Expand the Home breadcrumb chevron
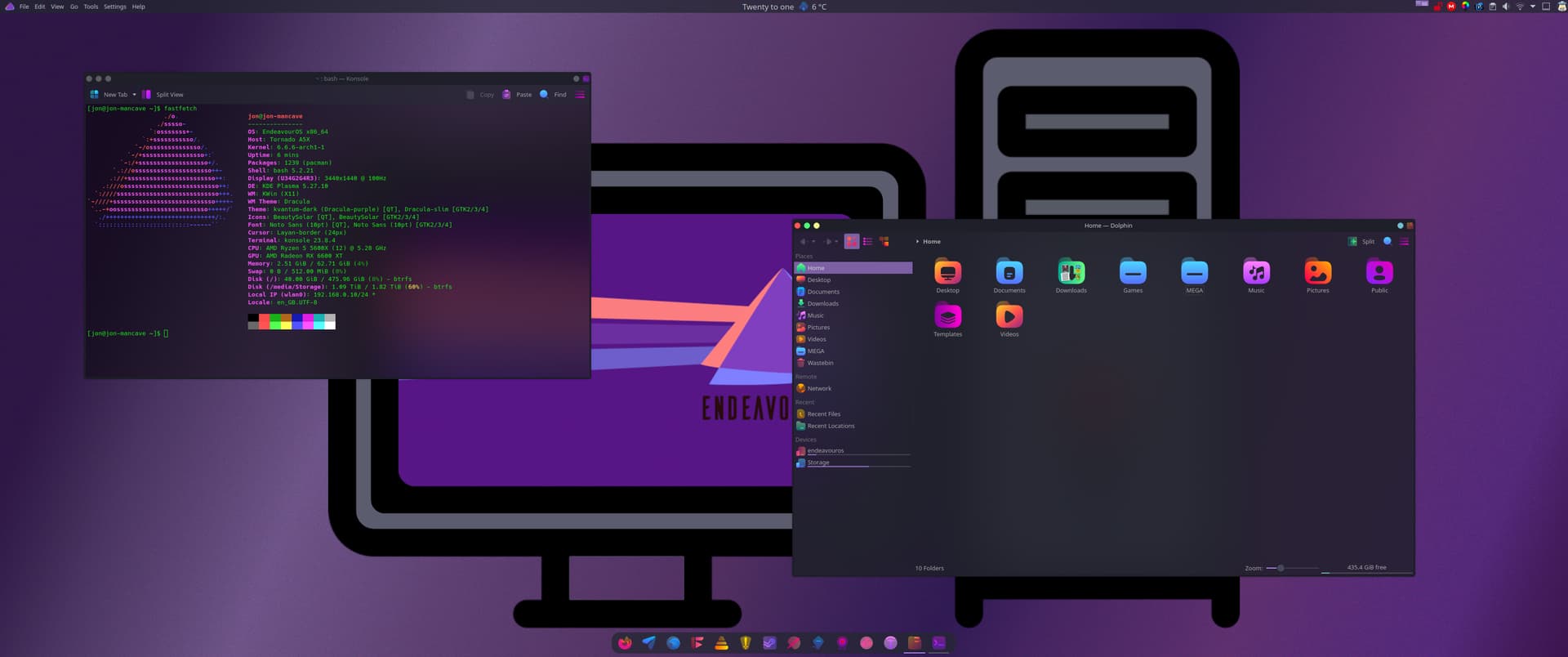The width and height of the screenshot is (1568, 657). click(x=917, y=241)
